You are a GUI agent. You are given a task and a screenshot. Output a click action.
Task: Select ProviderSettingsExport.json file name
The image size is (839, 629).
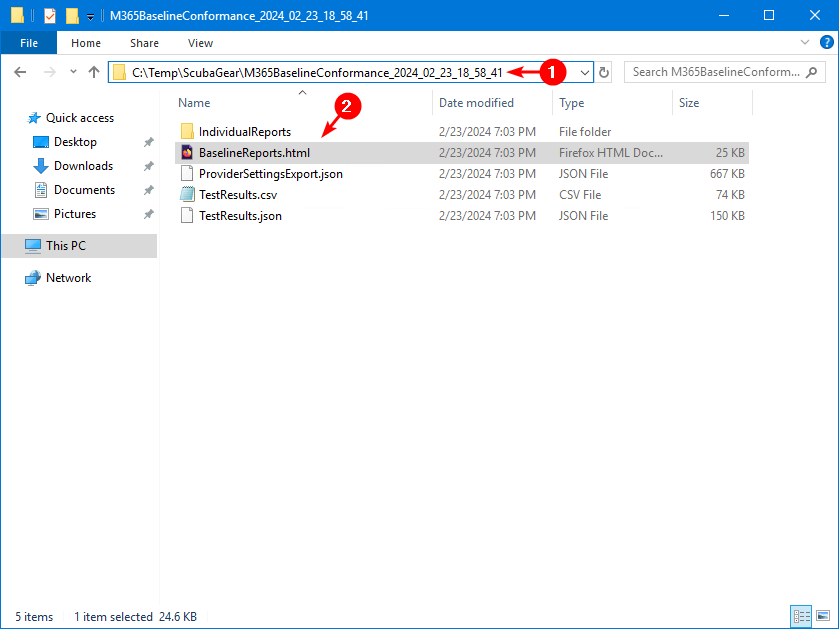tap(271, 174)
